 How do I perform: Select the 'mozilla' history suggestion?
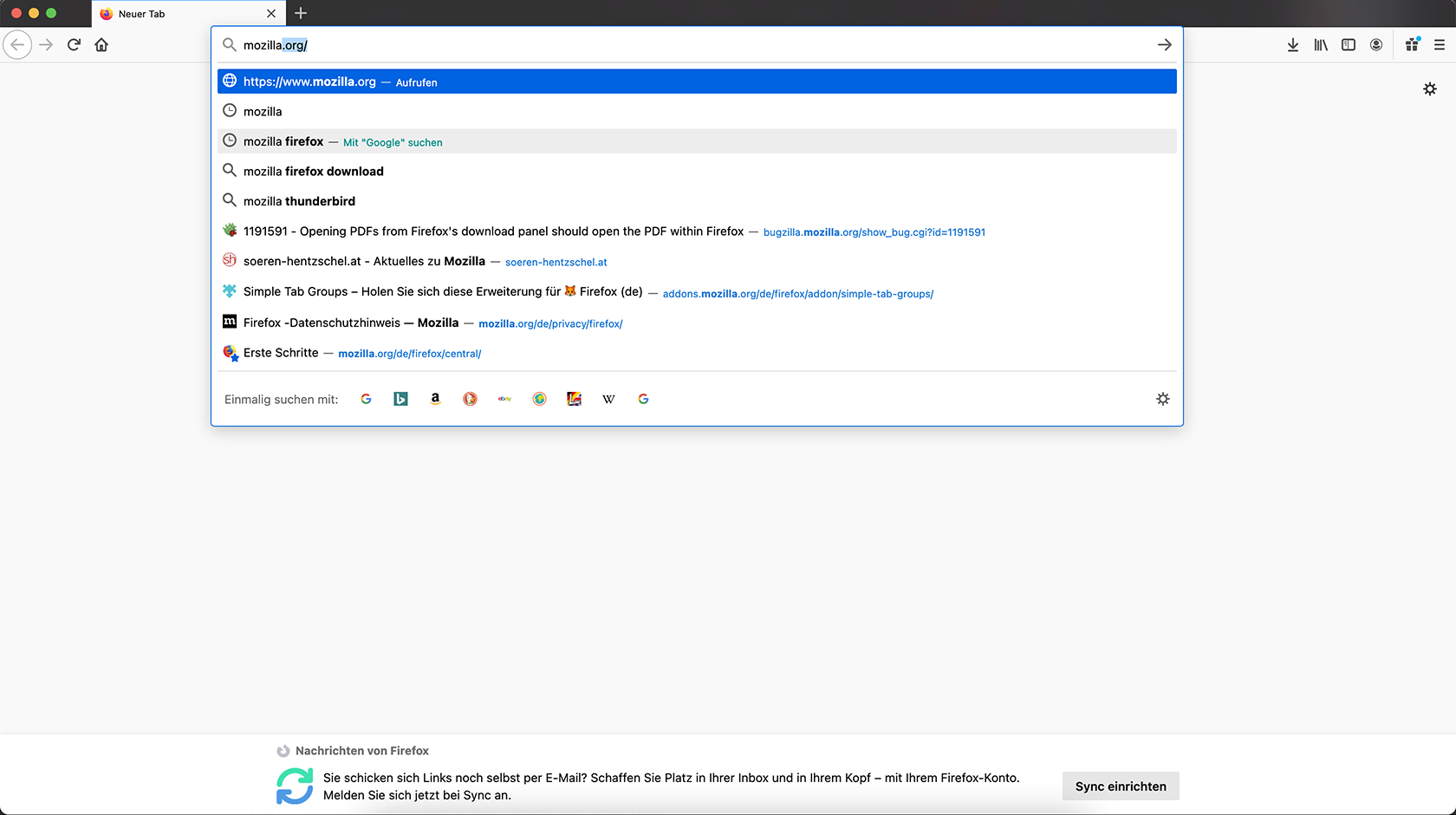pyautogui.click(x=697, y=111)
